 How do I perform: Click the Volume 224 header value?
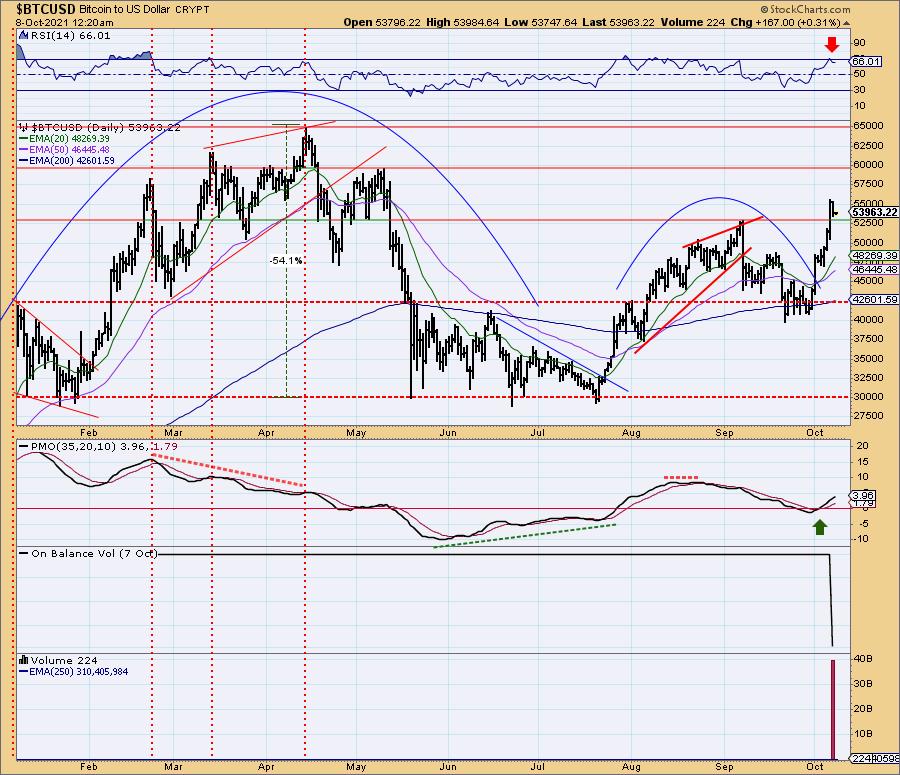(x=693, y=22)
